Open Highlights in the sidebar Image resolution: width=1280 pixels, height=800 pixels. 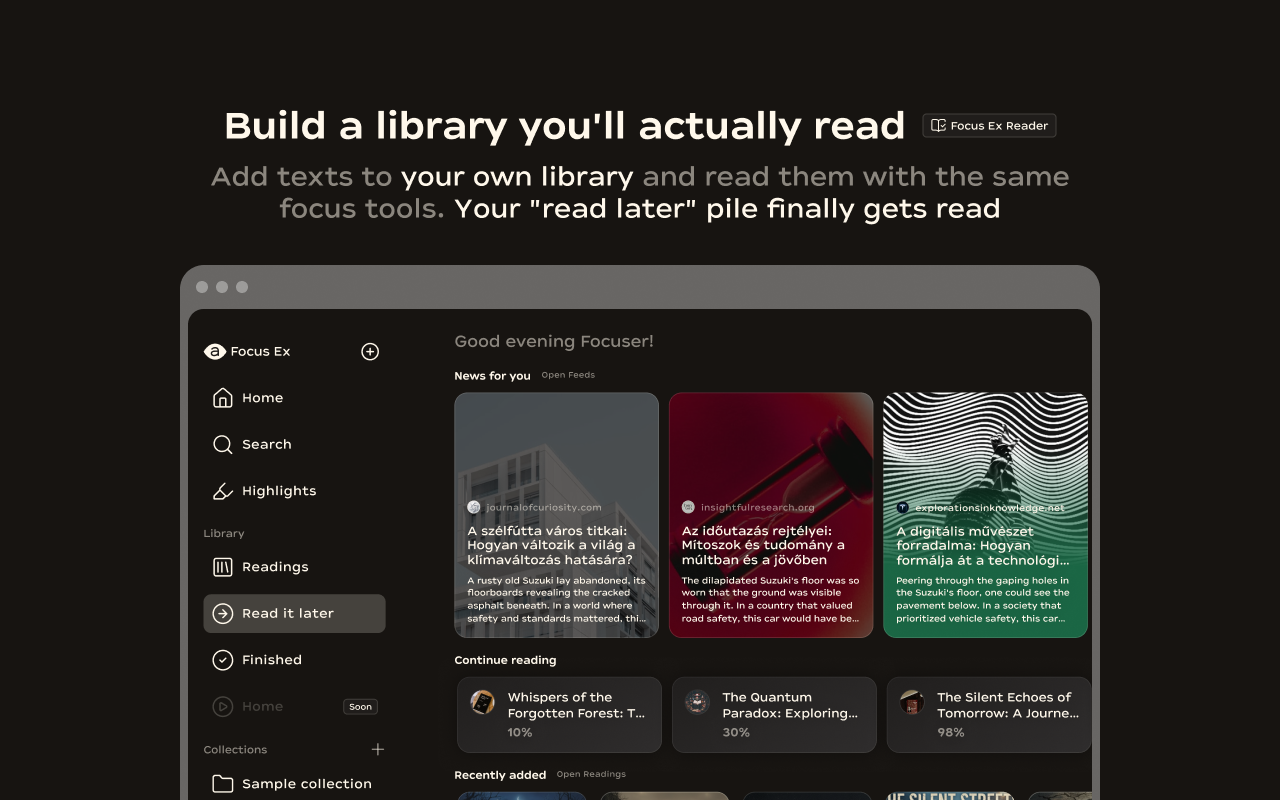[294, 491]
